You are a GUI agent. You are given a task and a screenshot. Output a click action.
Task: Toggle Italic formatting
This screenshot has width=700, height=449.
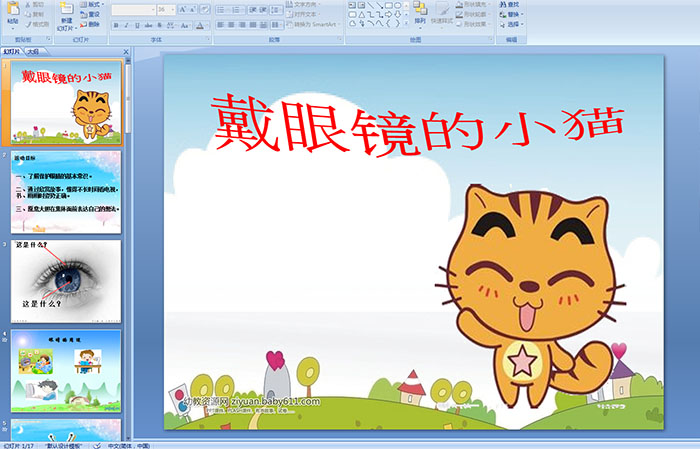pos(126,25)
